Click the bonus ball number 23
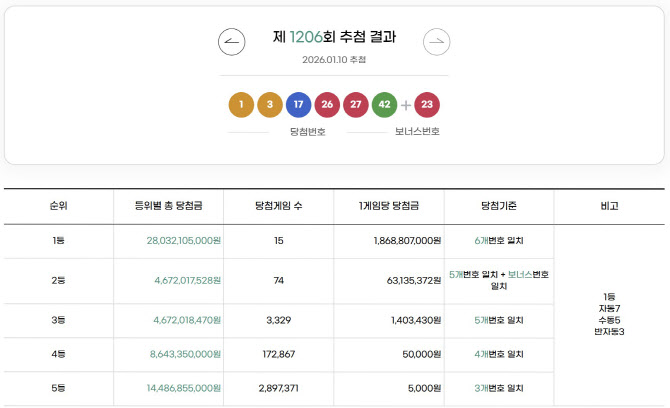The width and height of the screenshot is (670, 408). point(427,104)
